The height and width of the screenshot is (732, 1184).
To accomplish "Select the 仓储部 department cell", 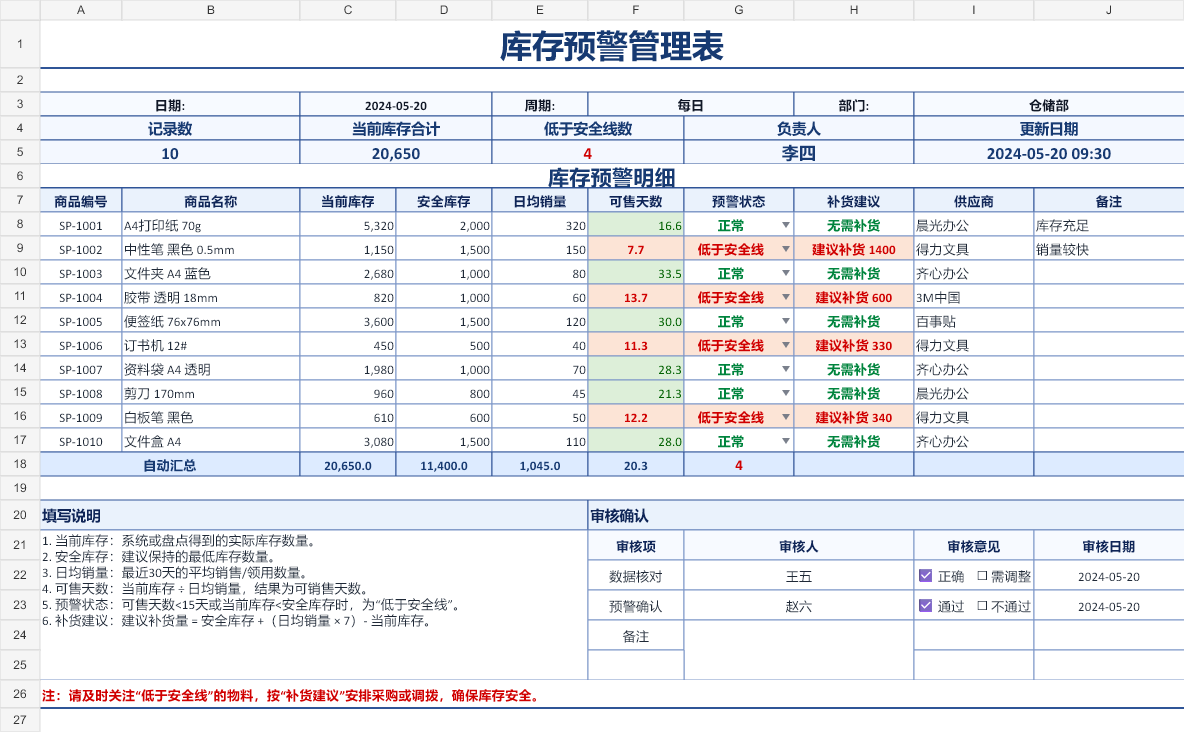I will [x=1049, y=105].
